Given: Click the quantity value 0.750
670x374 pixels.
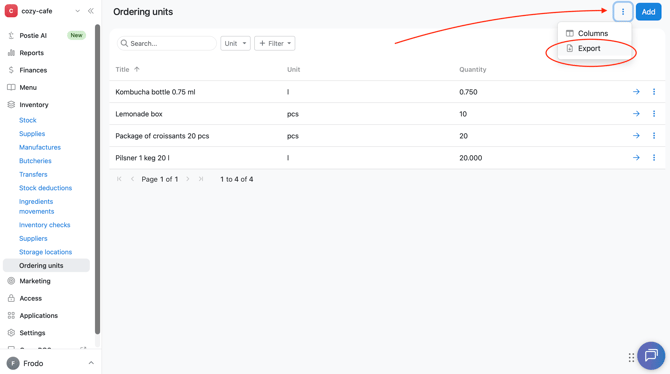Looking at the screenshot, I should 468,92.
